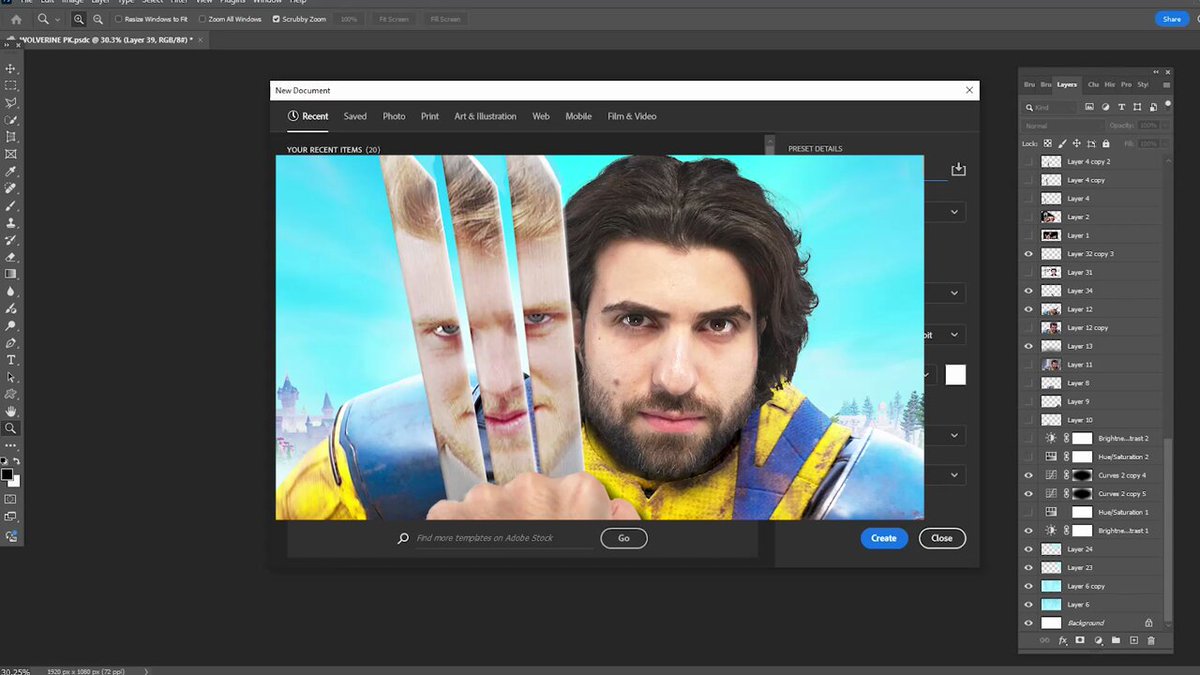
Task: Click the Create button
Action: (884, 538)
